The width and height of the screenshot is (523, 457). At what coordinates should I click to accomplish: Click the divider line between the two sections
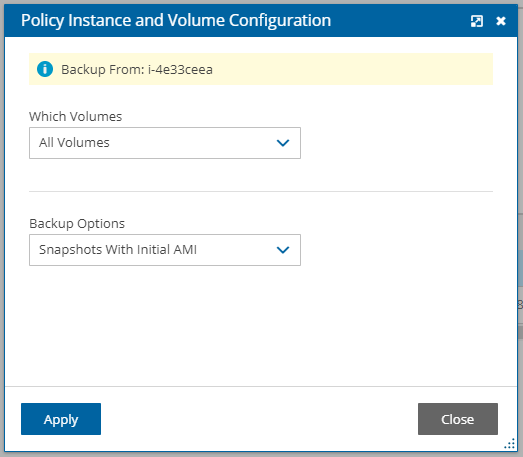click(261, 191)
